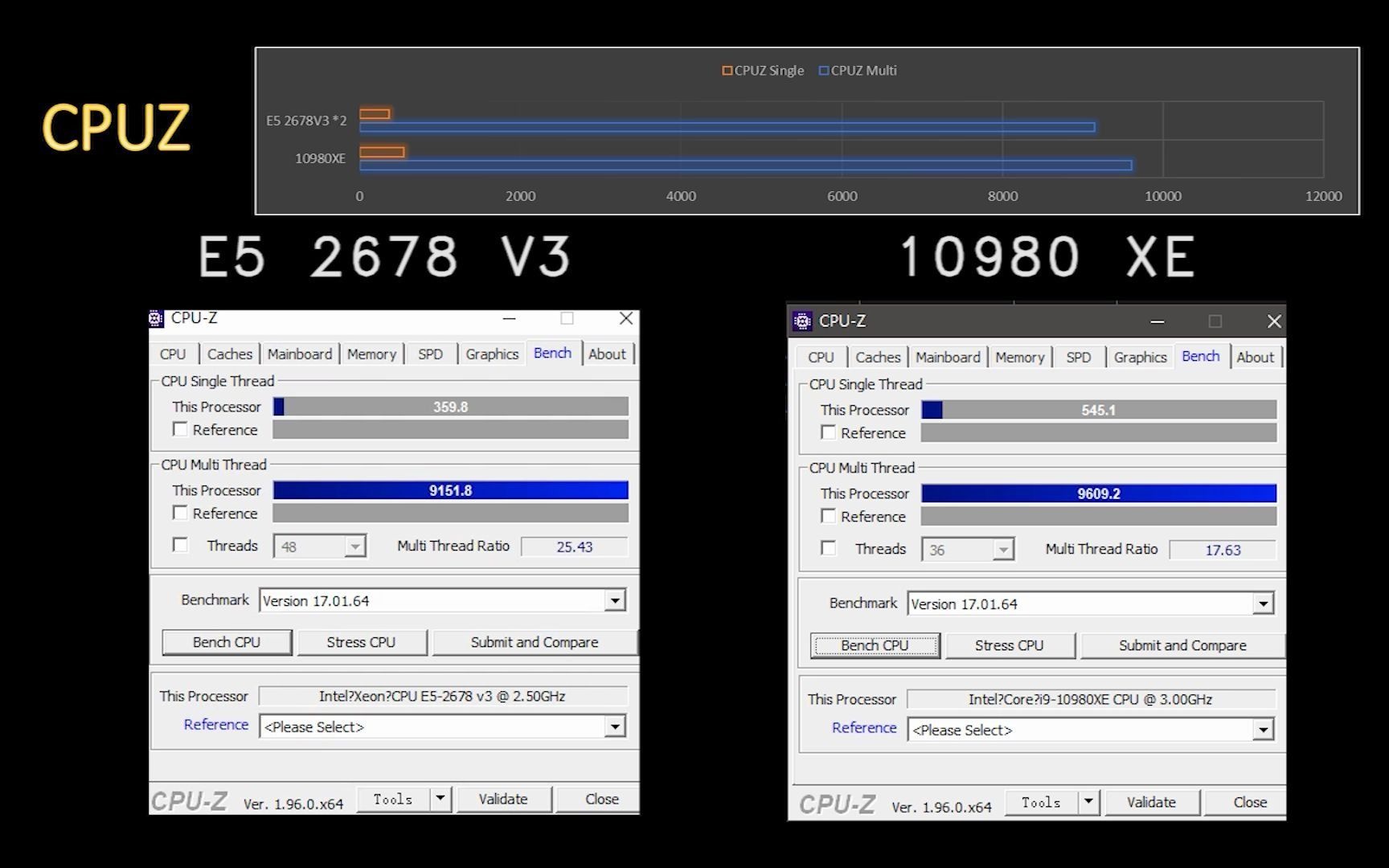1389x868 pixels.
Task: Enable Multi Thread Reference checkbox in E5-2678 window
Action: [180, 513]
